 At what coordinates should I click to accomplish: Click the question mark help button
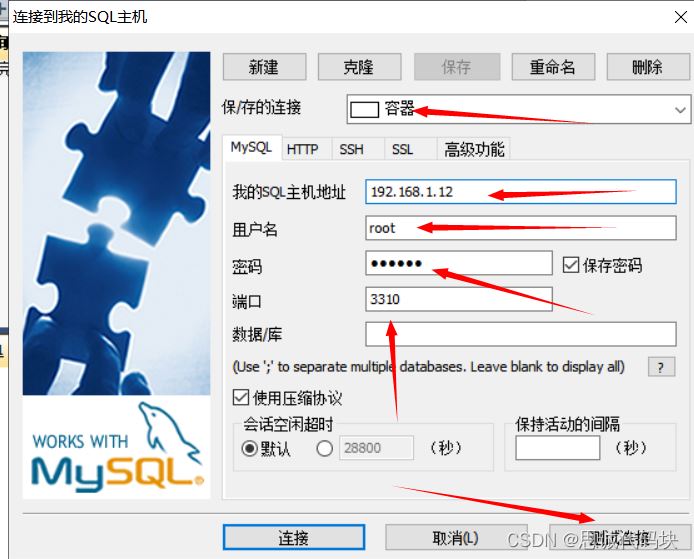tap(661, 367)
